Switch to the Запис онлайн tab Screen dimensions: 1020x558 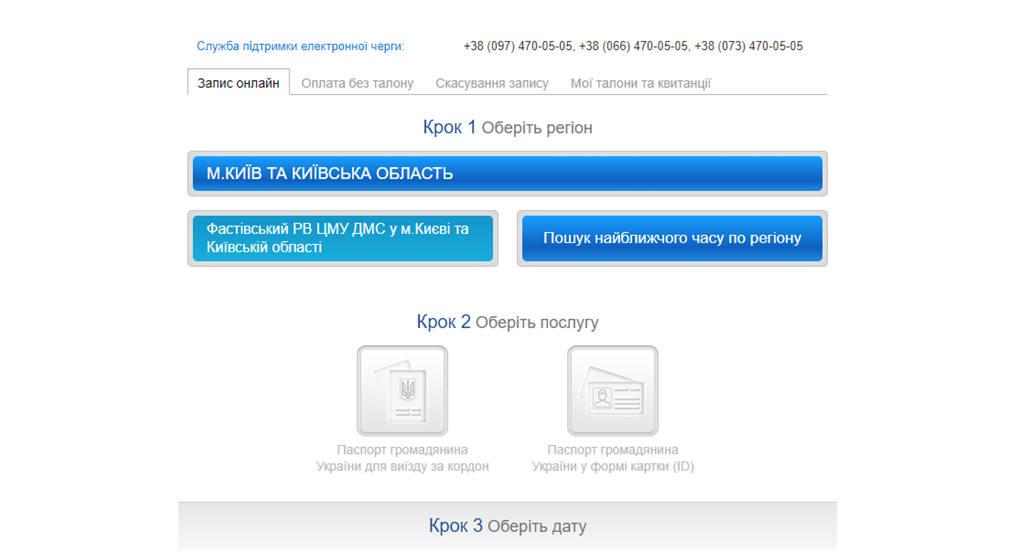point(238,83)
